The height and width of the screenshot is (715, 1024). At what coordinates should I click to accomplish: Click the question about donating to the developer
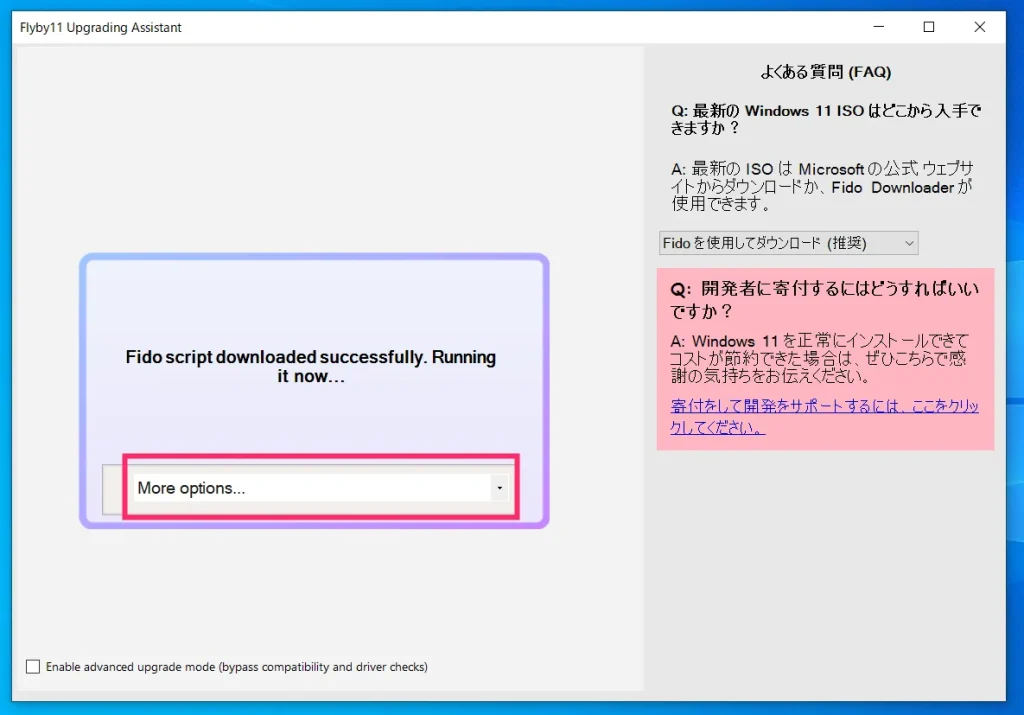tap(824, 300)
